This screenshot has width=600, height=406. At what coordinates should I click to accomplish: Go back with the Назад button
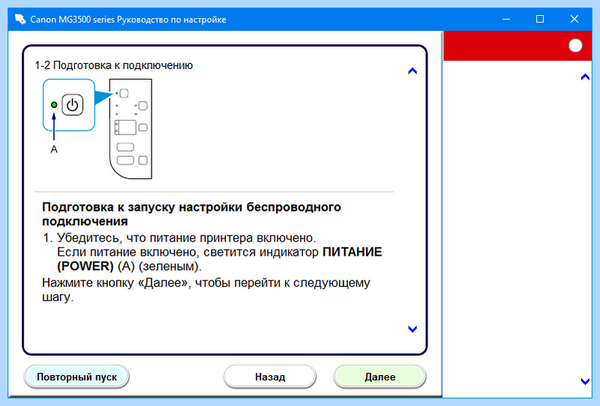tap(270, 377)
